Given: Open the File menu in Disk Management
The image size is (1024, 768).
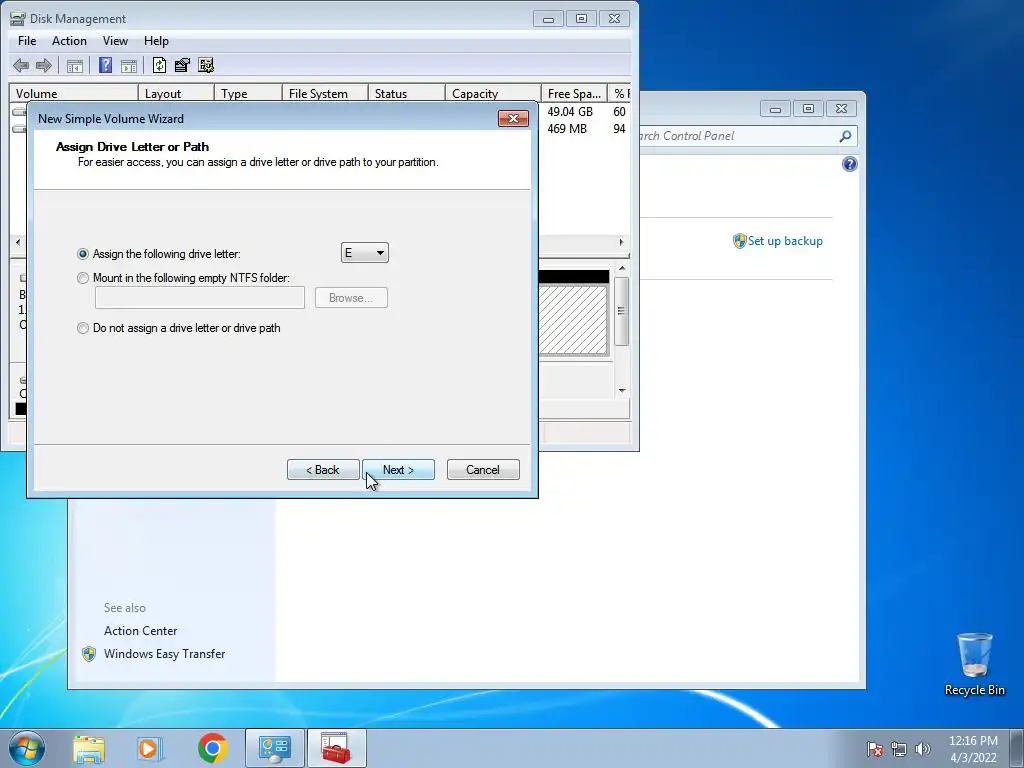Looking at the screenshot, I should click(x=27, y=40).
